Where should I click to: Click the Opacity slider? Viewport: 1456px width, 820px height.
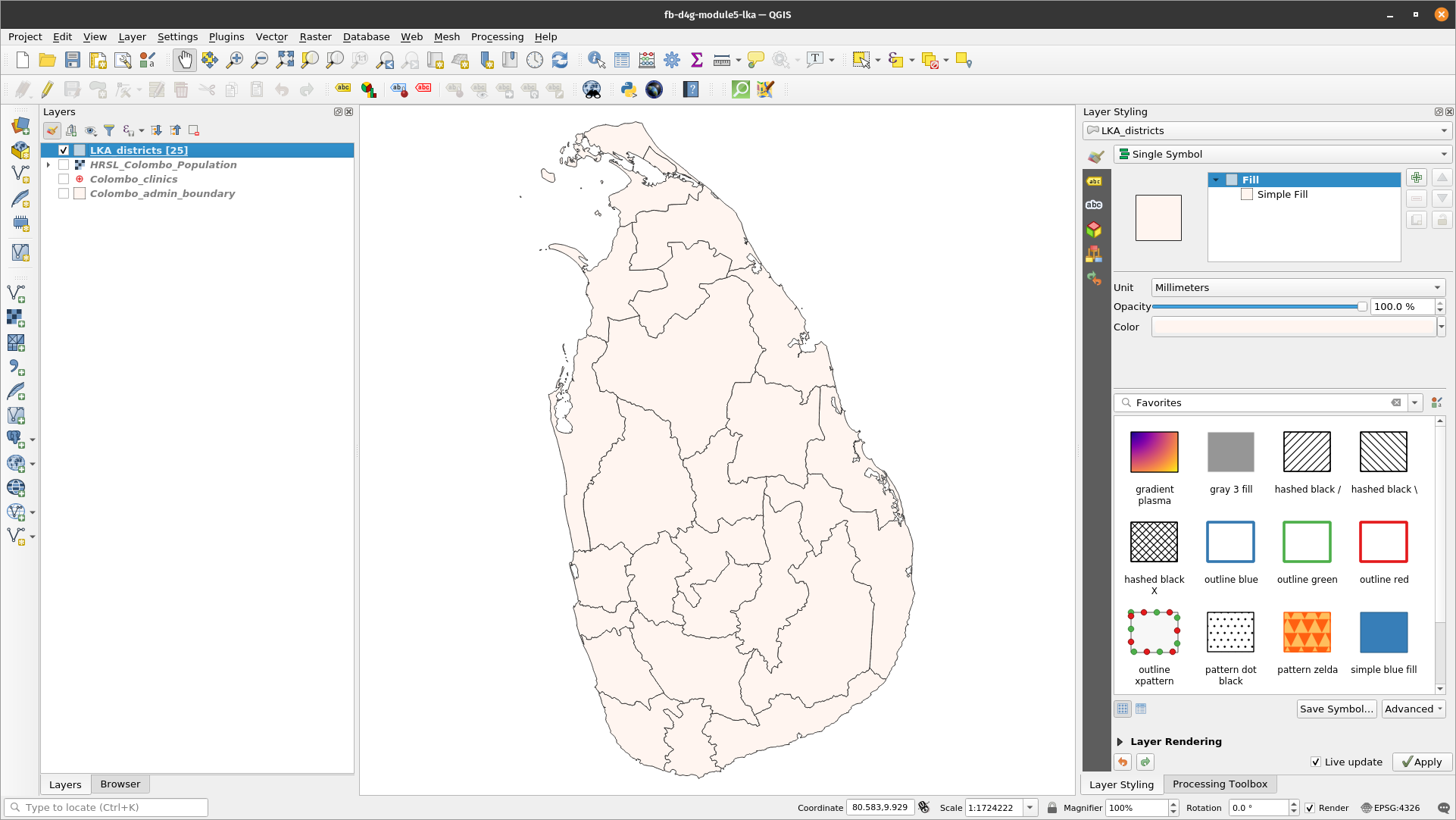pos(1259,307)
